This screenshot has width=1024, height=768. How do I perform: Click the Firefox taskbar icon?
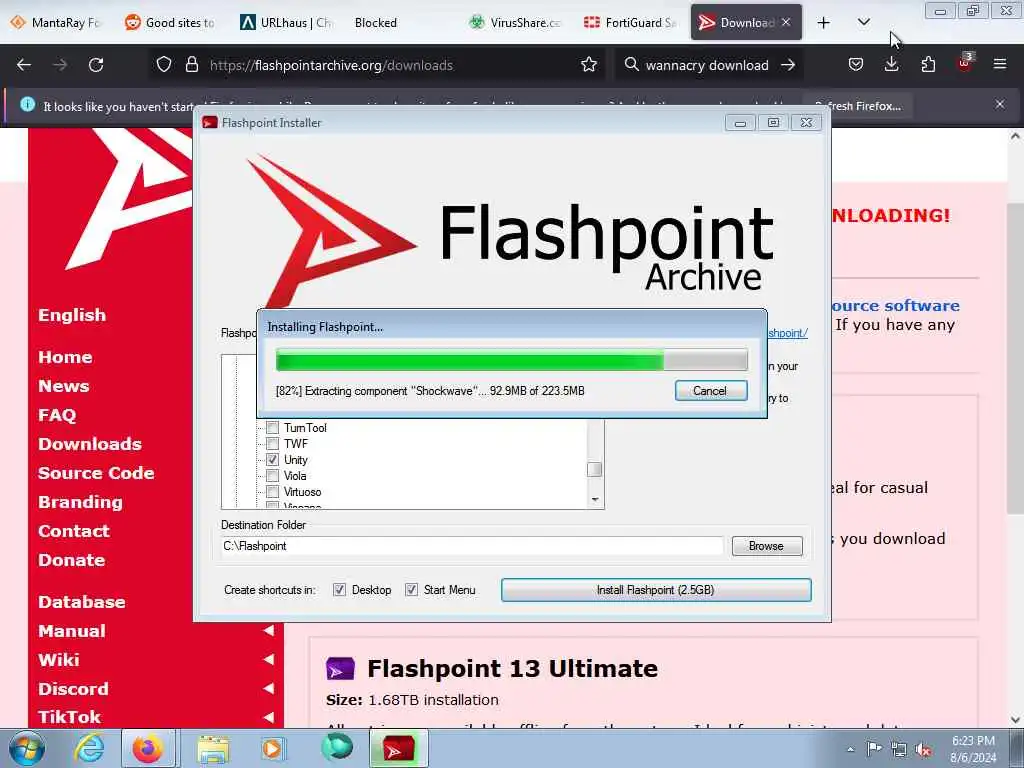point(148,748)
